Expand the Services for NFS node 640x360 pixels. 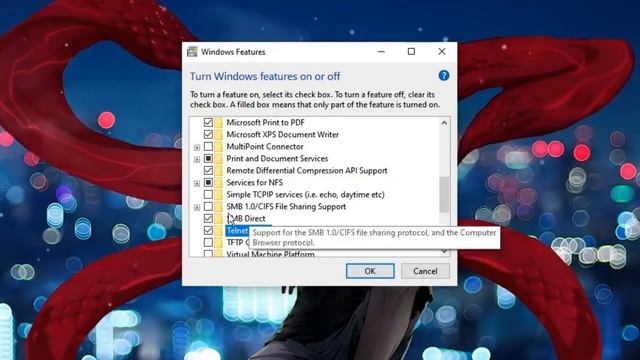point(197,183)
